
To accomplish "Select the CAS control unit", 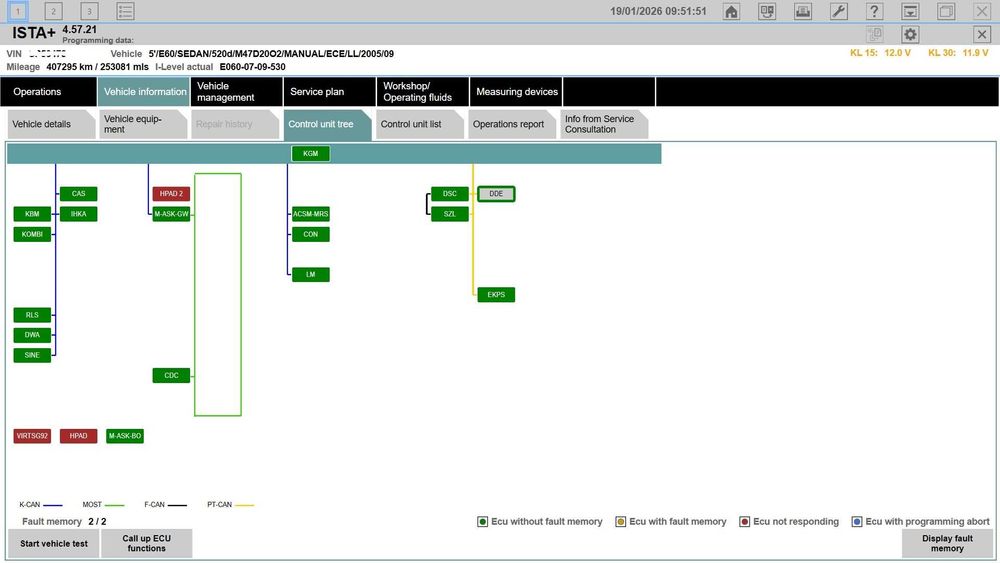I will (x=78, y=194).
